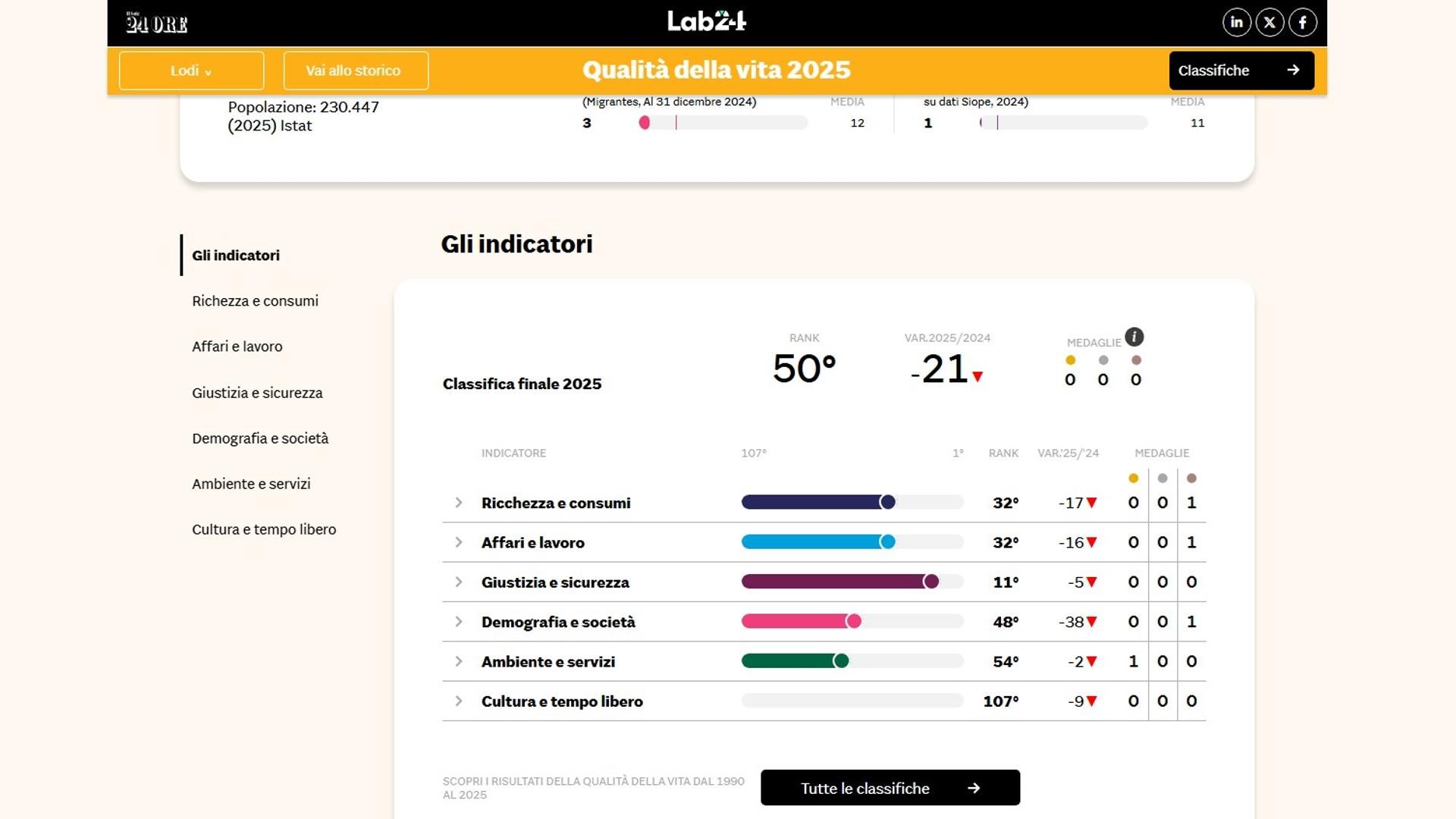
Task: Expand the Giustizia e sicurezza row
Action: pyautogui.click(x=458, y=582)
